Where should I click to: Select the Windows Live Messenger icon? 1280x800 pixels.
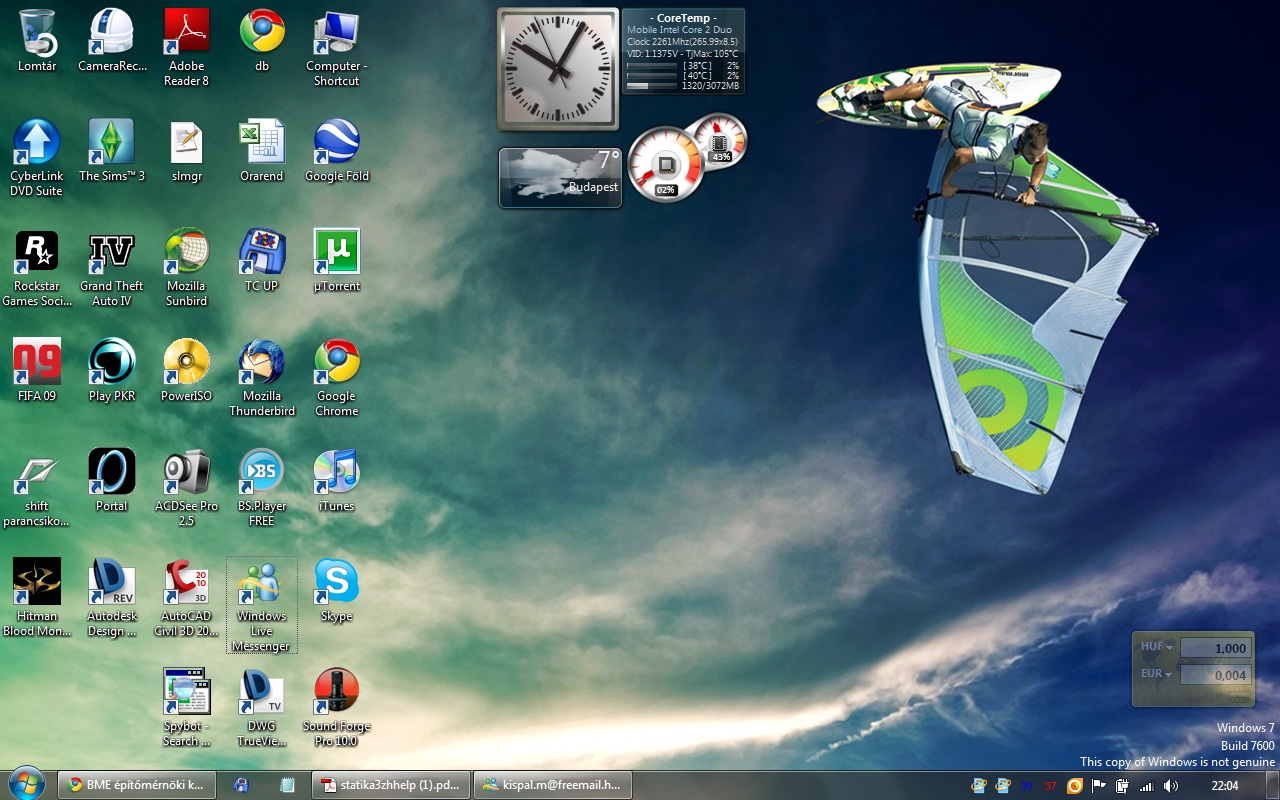click(x=262, y=604)
